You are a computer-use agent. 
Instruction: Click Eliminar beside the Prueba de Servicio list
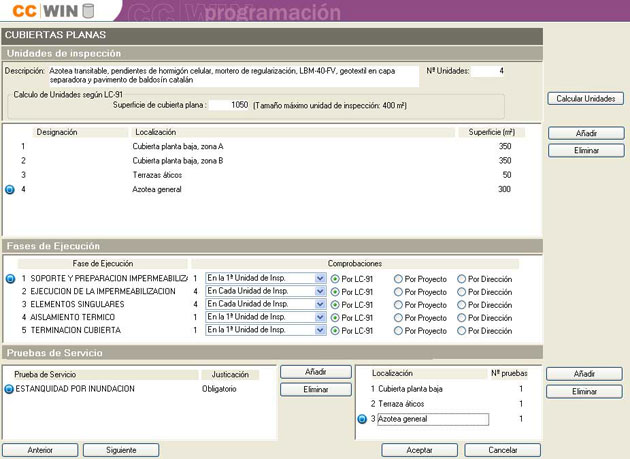pyautogui.click(x=315, y=390)
